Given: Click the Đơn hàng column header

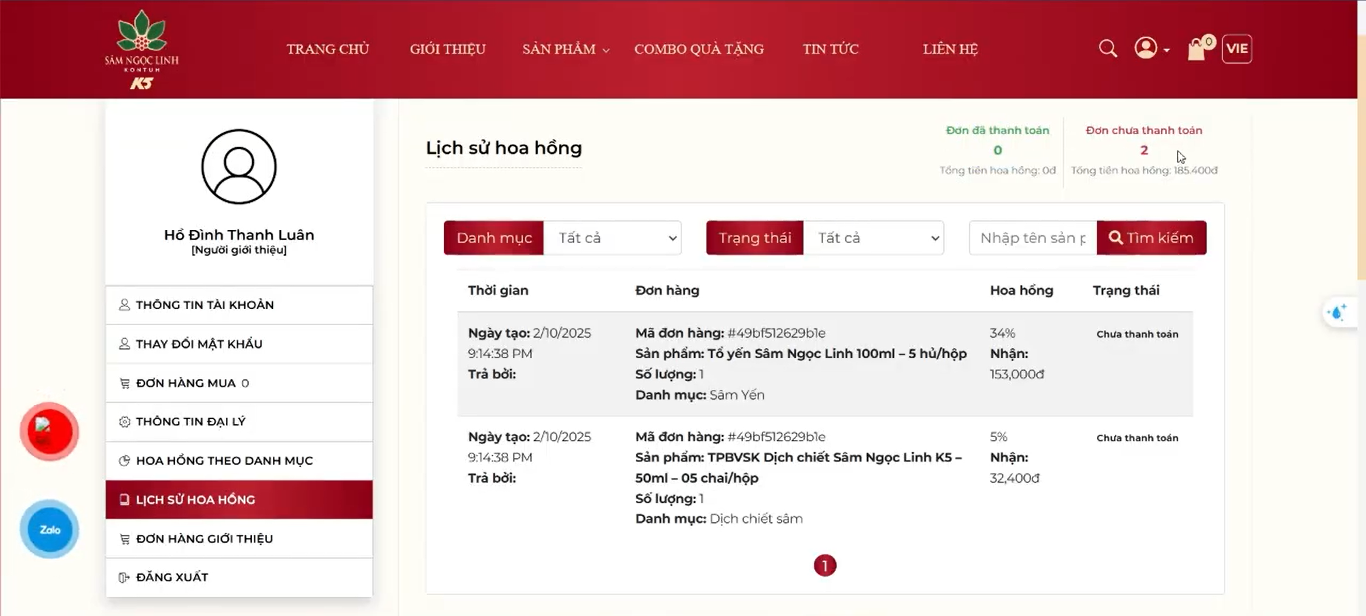Looking at the screenshot, I should pos(667,291).
